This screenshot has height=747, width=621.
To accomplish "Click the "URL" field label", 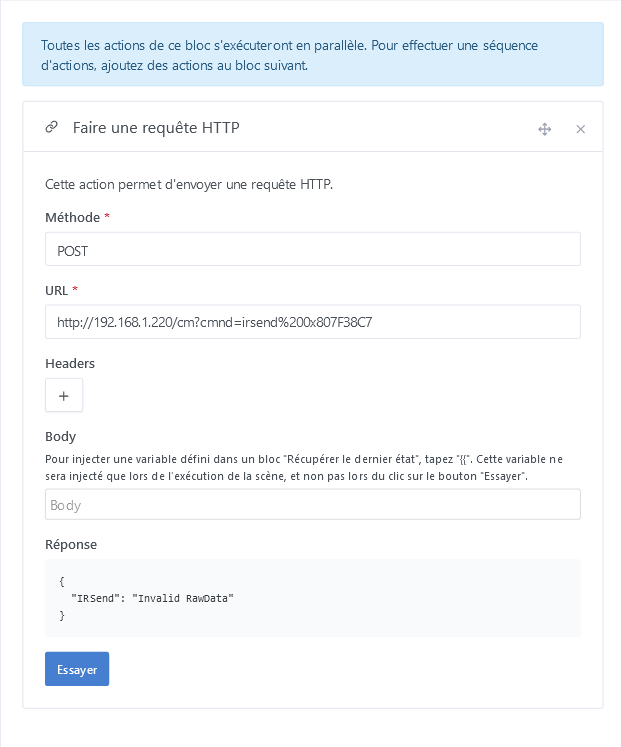I will pyautogui.click(x=56, y=290).
